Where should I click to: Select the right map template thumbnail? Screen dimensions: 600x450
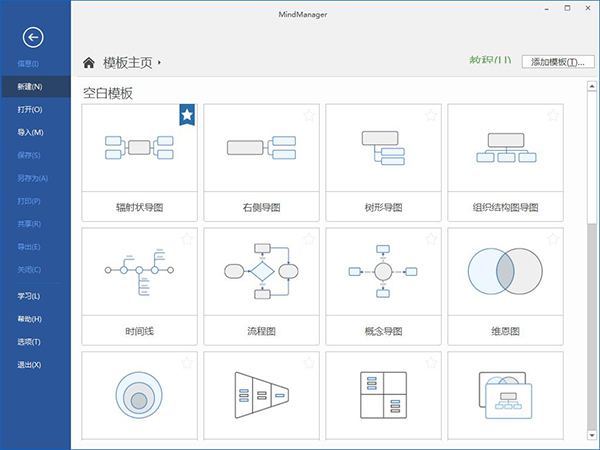[x=261, y=148]
